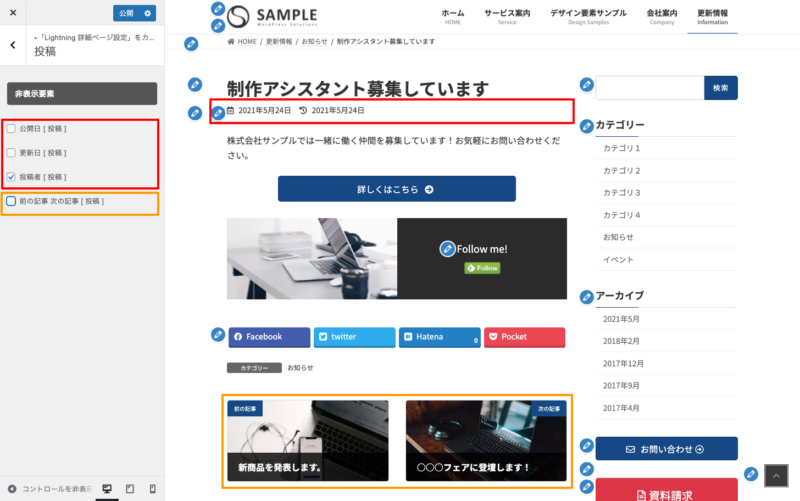Click the sidebar search input field
The height and width of the screenshot is (501, 800).
pyautogui.click(x=649, y=88)
